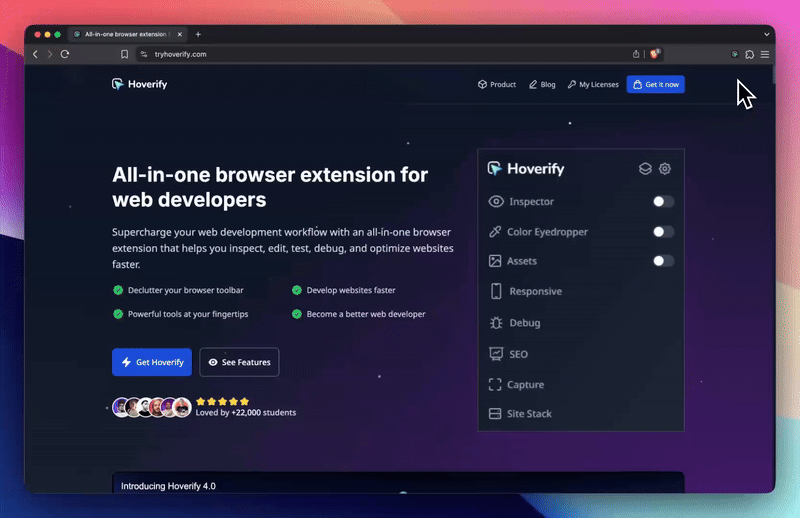Open Hoverify extension icon in browser toolbar
The width and height of the screenshot is (800, 518).
tap(735, 54)
